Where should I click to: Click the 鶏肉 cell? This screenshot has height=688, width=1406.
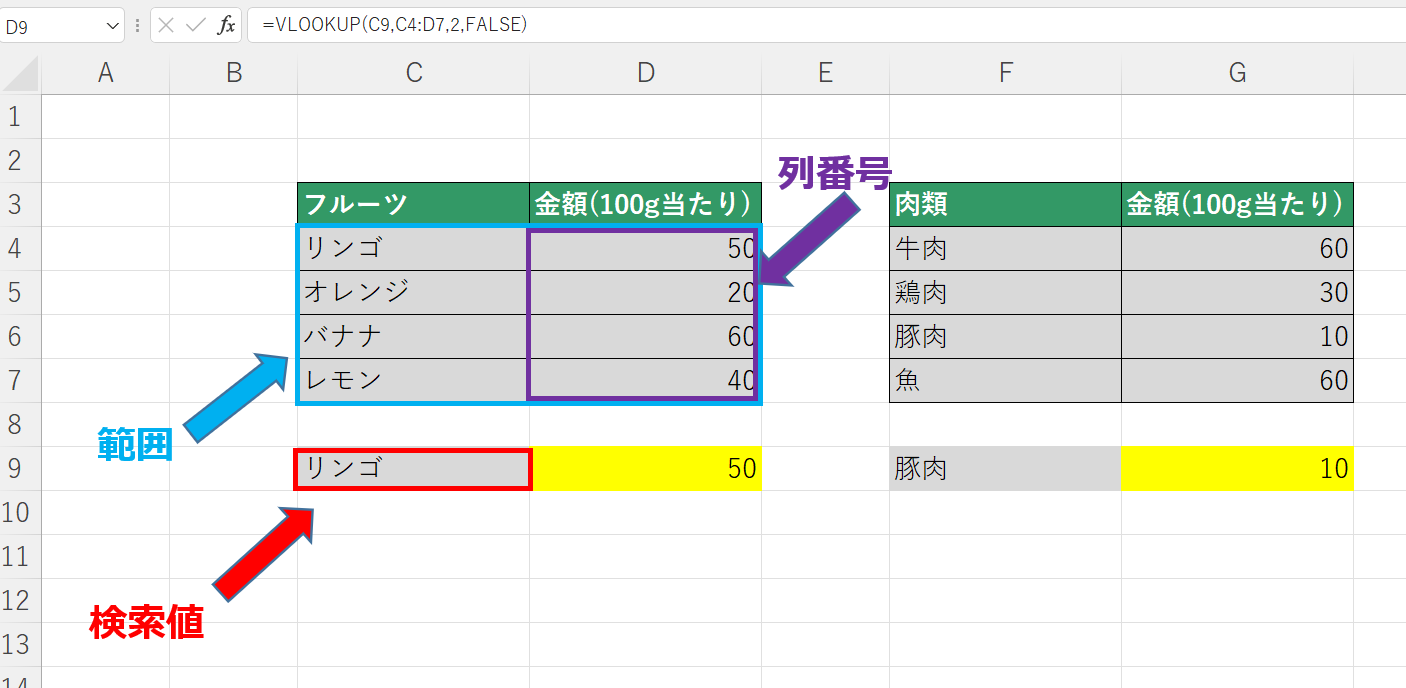pos(1004,293)
